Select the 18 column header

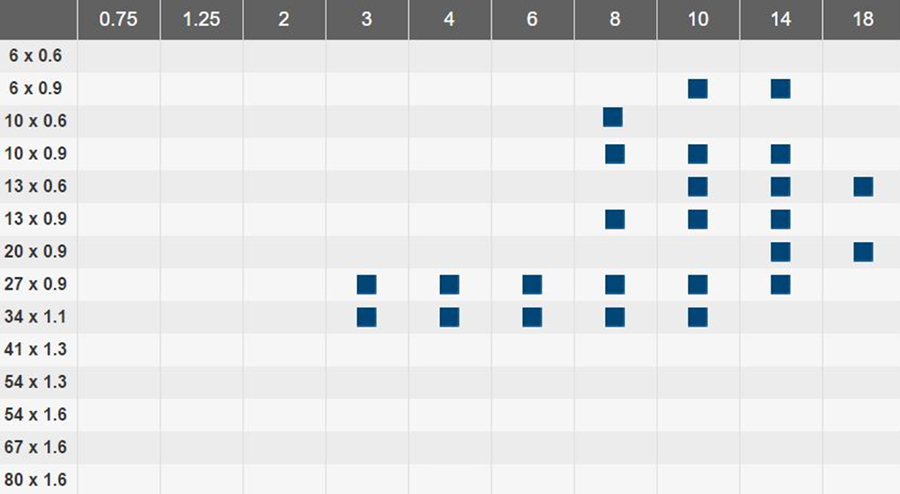862,20
